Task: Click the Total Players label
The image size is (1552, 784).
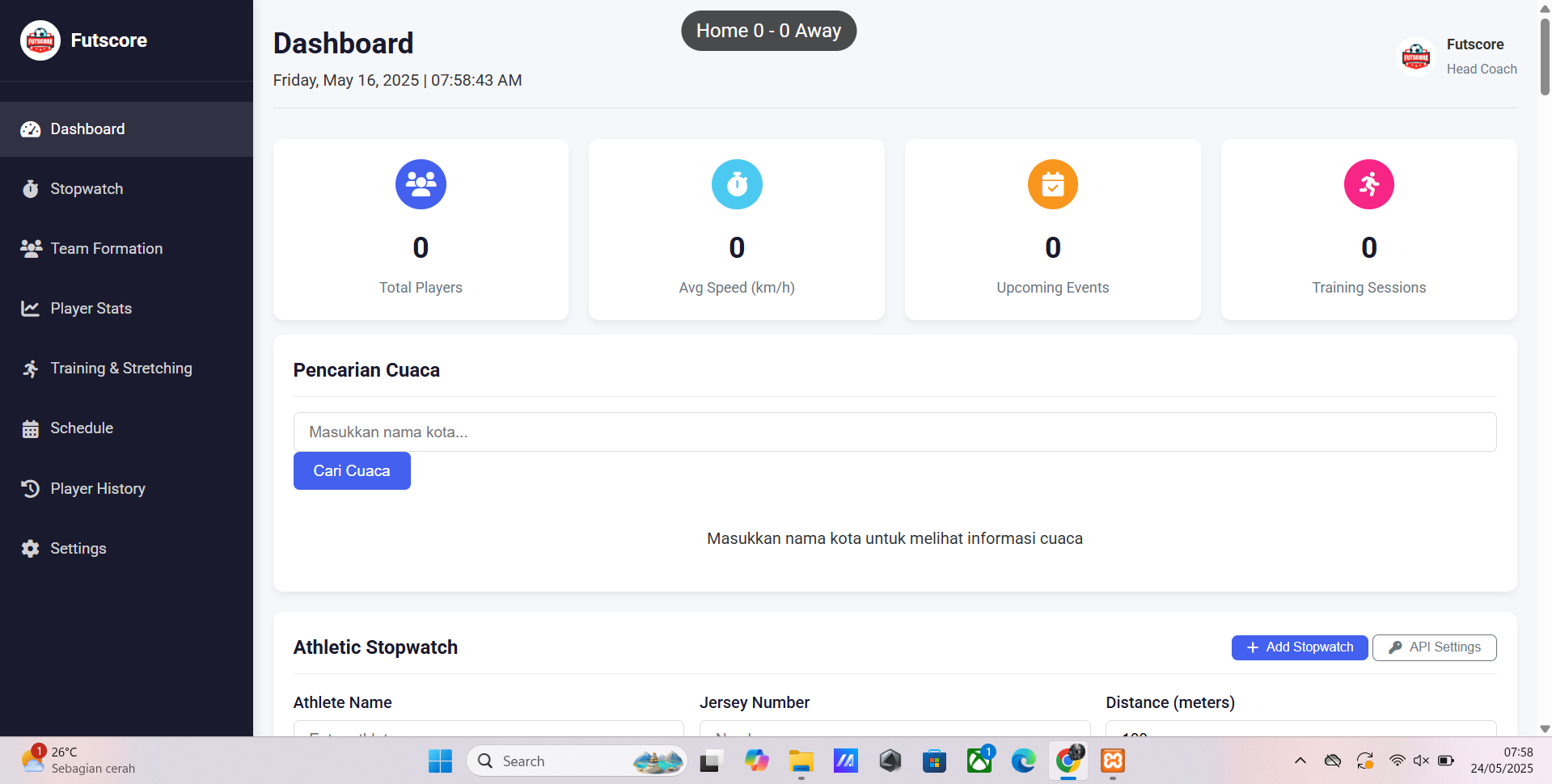Action: click(421, 288)
